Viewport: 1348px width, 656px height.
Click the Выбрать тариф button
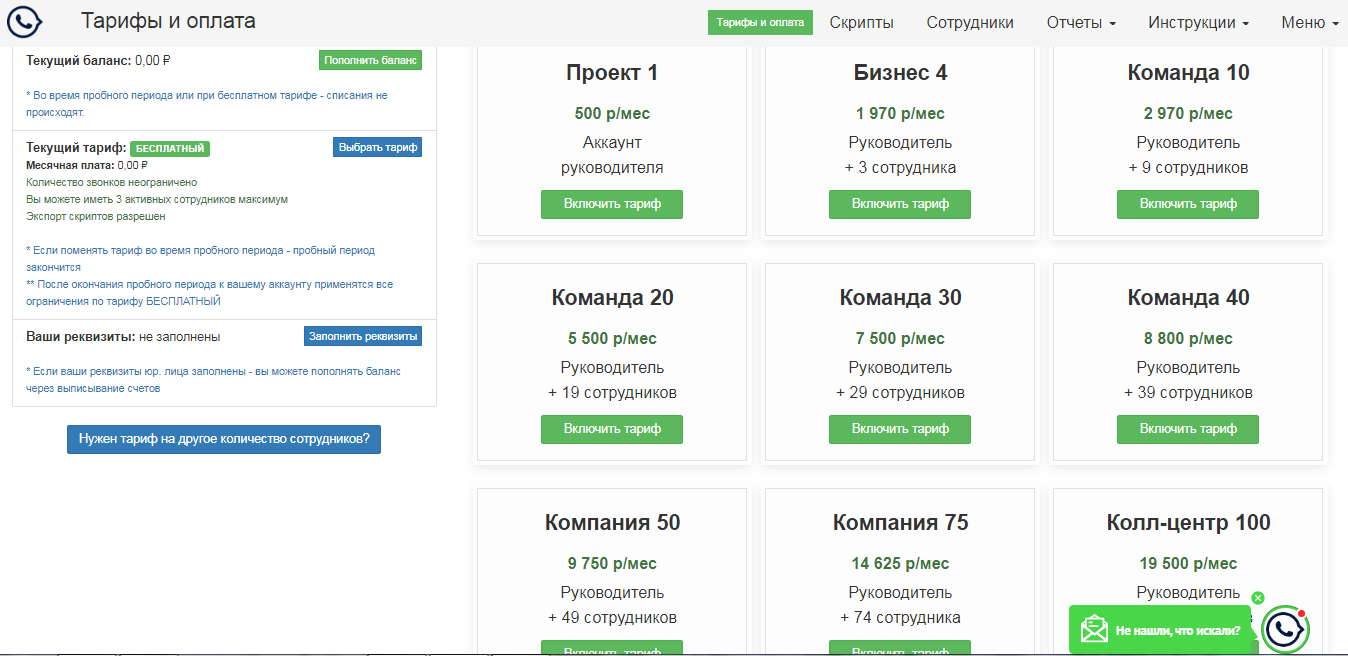(x=377, y=147)
